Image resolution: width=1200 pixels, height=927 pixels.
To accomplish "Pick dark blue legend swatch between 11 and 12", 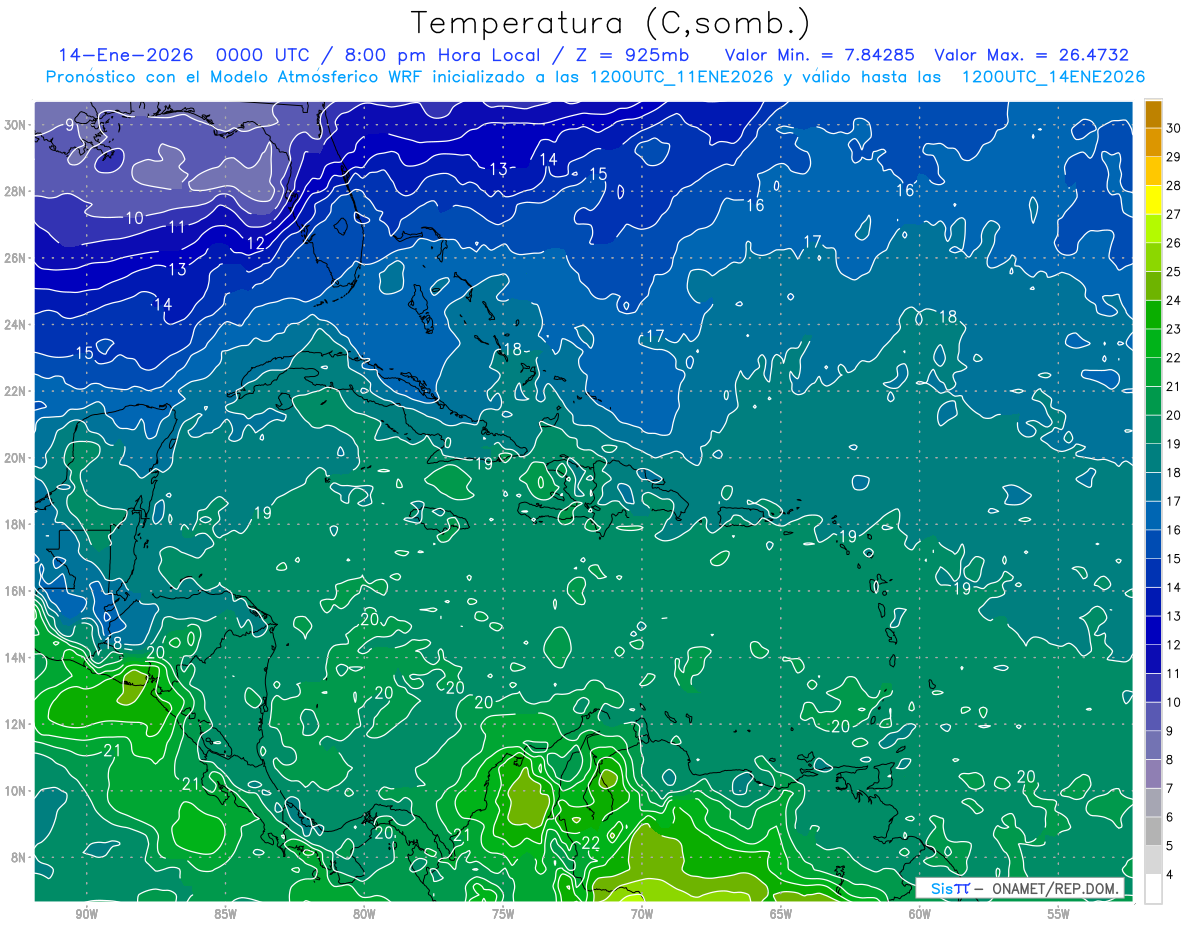I will coord(1153,660).
